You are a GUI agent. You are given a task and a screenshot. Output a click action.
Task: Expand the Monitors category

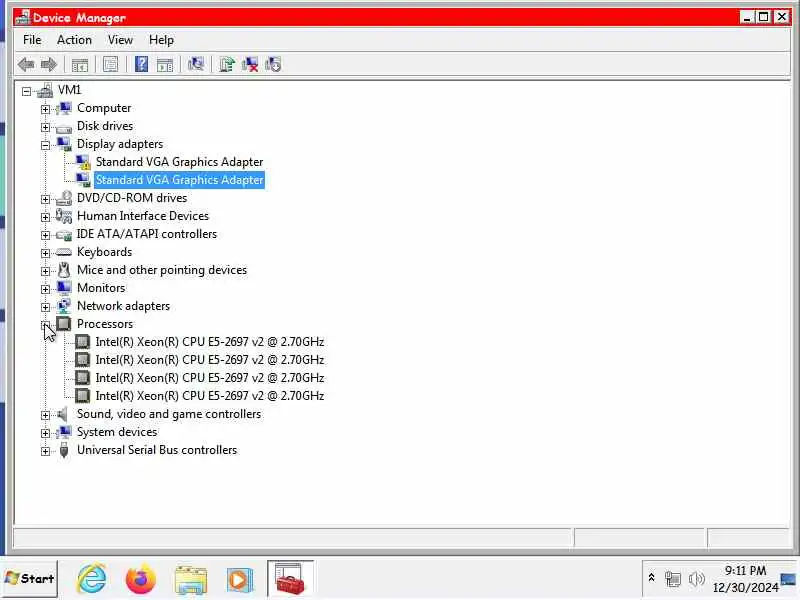click(45, 289)
